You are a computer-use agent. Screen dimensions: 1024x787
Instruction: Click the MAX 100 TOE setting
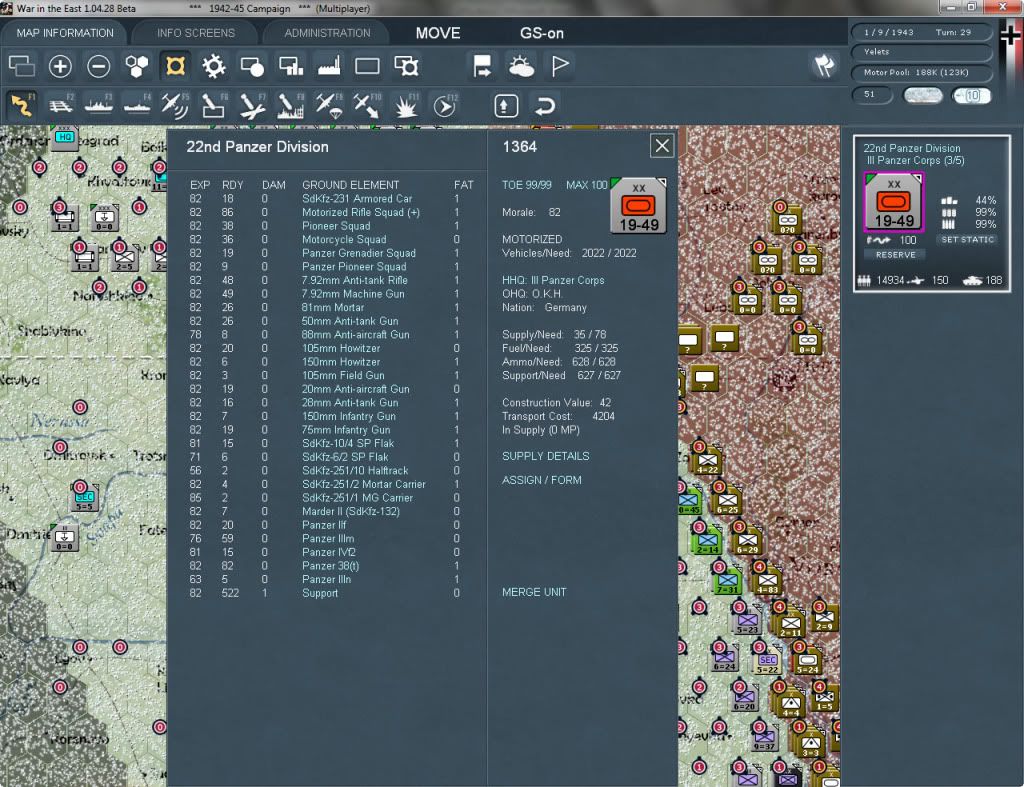(586, 185)
